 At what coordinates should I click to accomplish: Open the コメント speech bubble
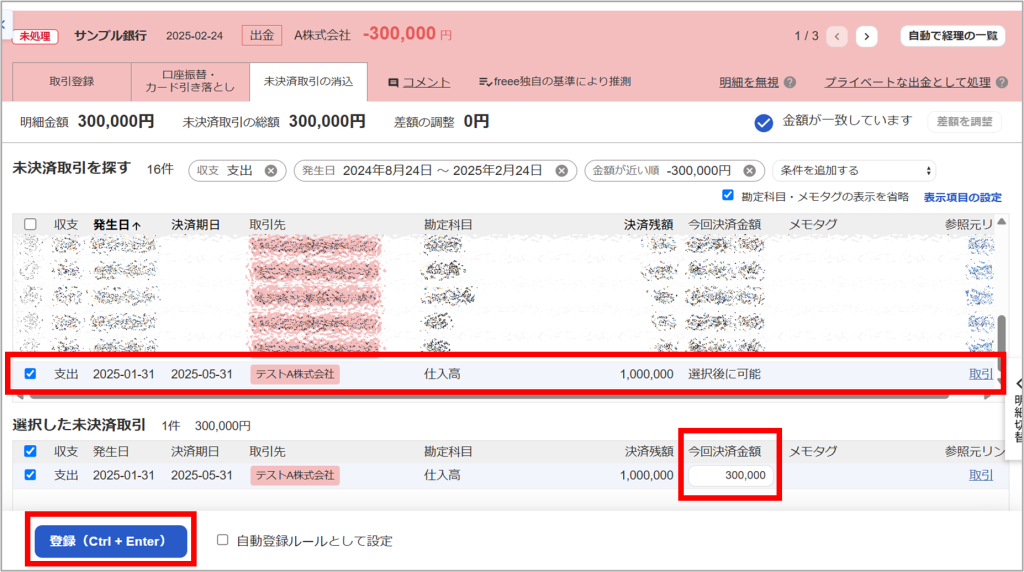(394, 82)
